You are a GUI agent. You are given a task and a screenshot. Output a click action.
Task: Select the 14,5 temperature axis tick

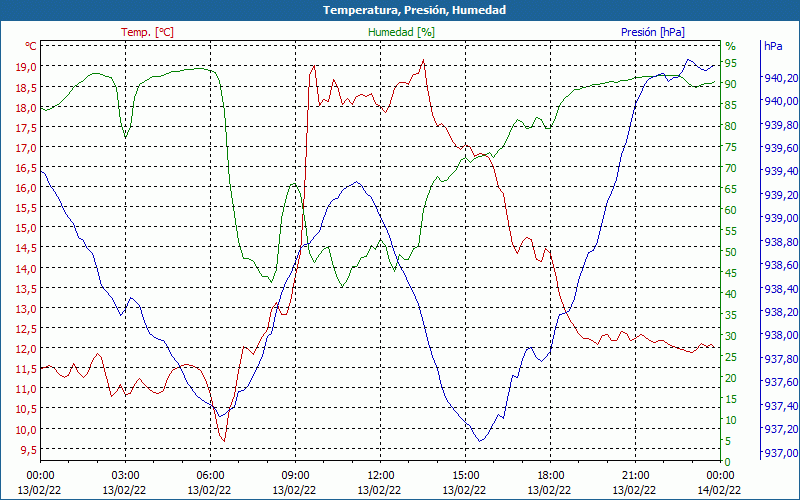click(x=27, y=248)
